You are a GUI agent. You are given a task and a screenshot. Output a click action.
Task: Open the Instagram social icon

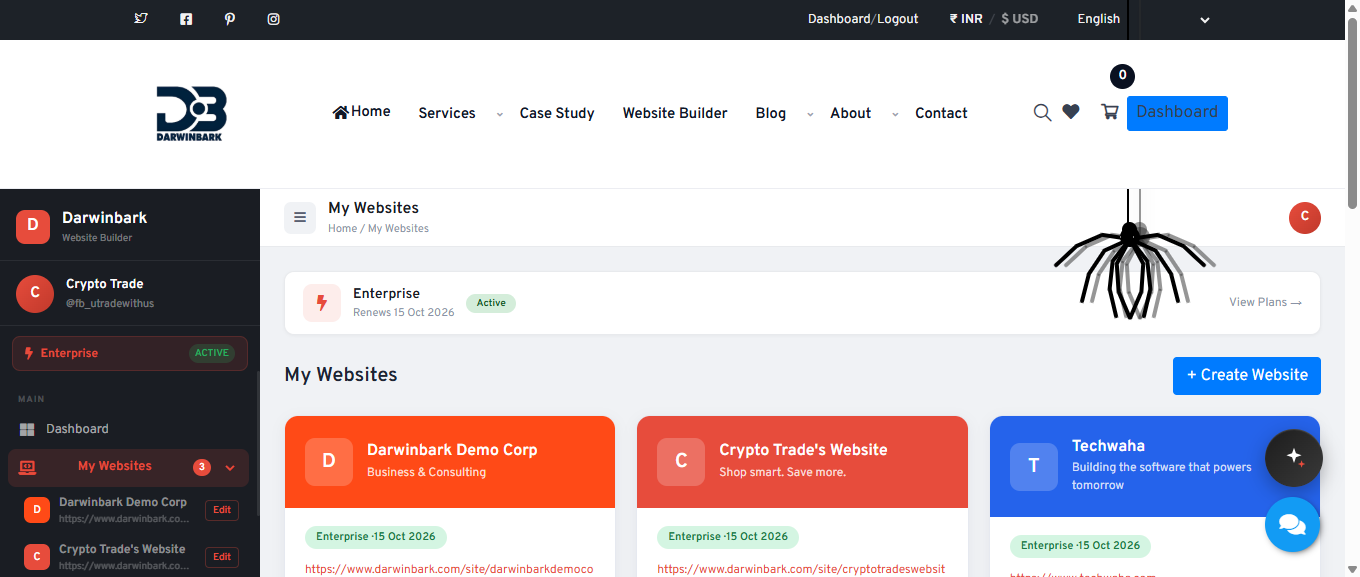coord(274,18)
